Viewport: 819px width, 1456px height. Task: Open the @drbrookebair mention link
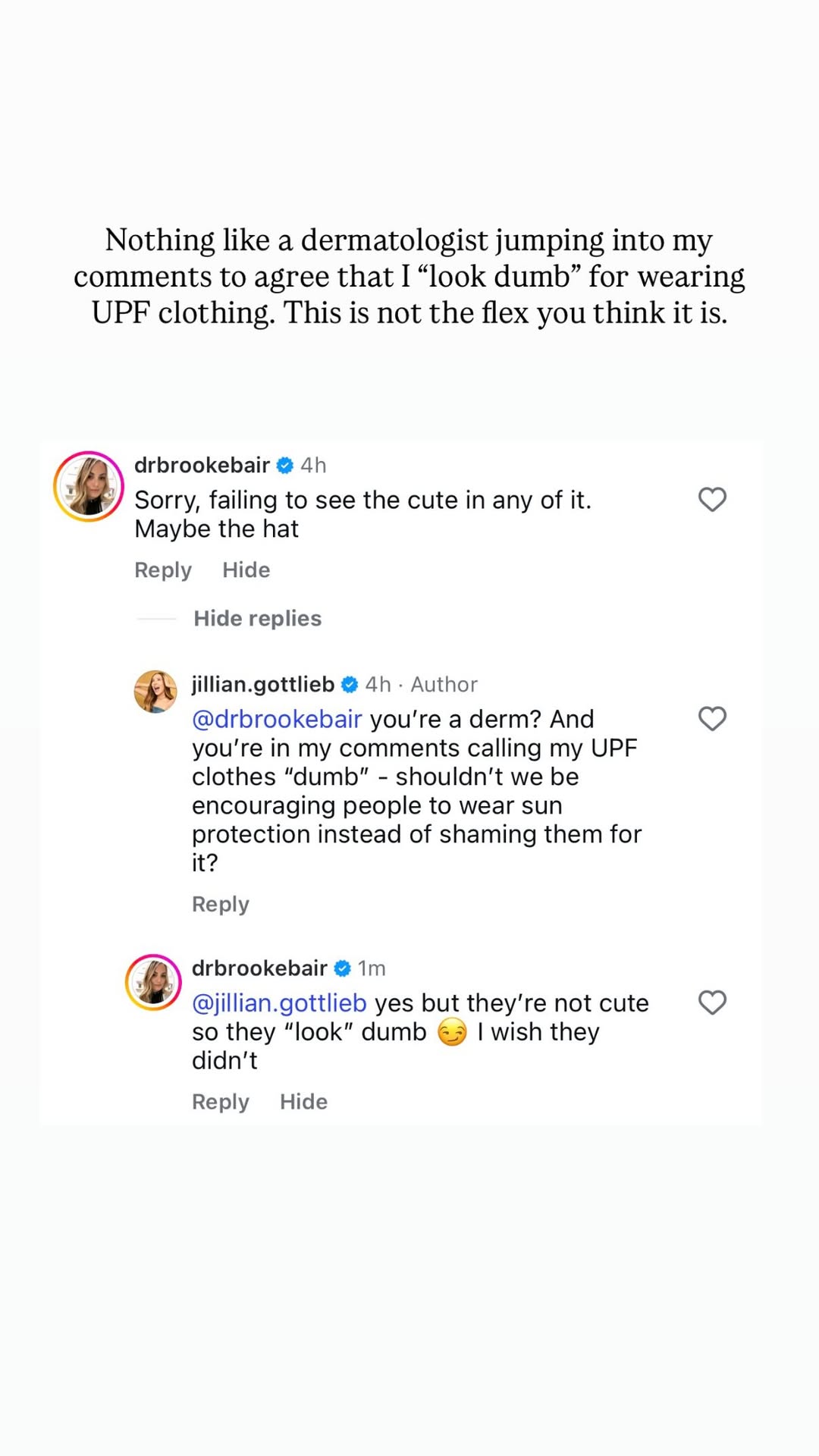277,719
